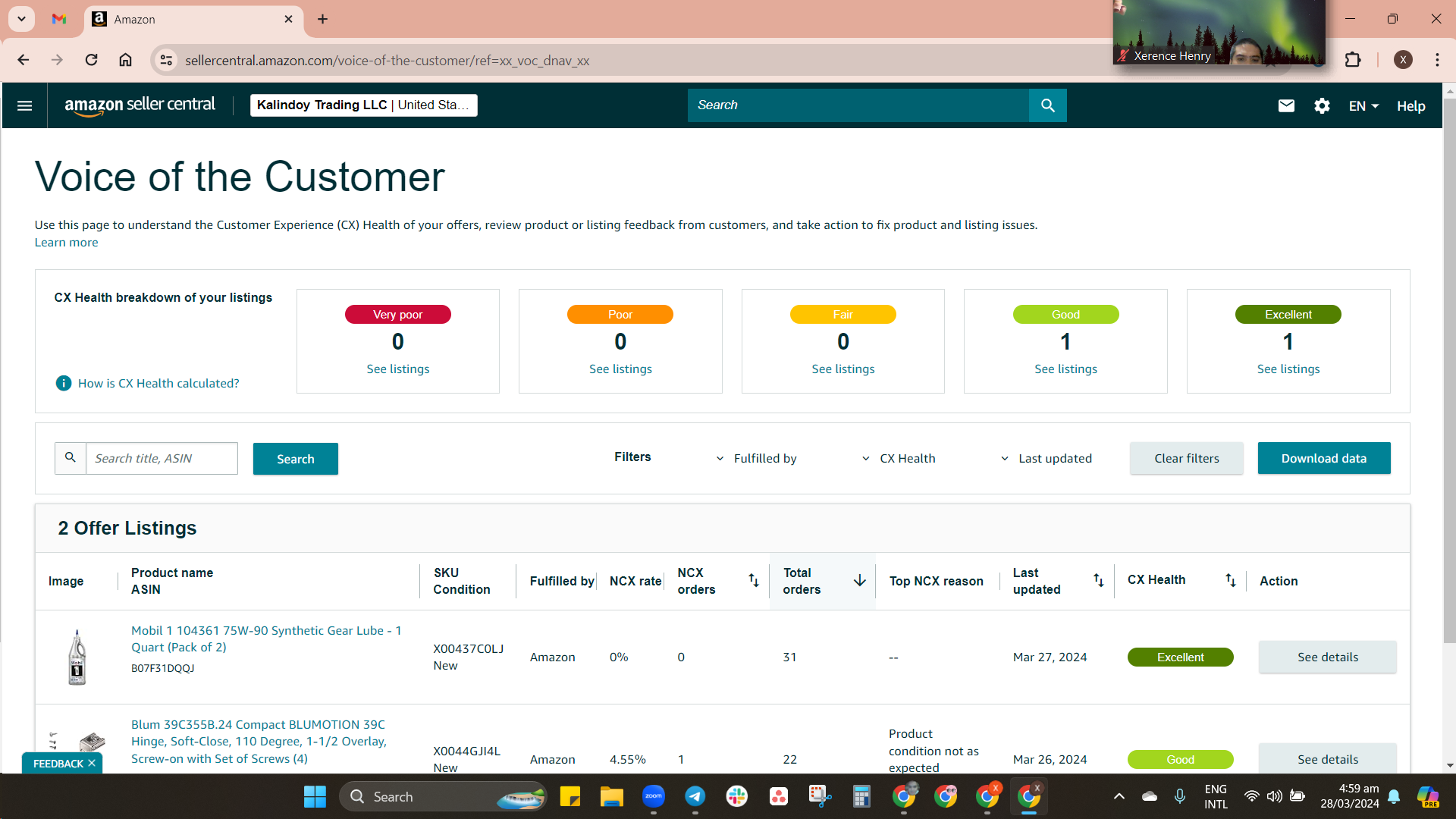The height and width of the screenshot is (819, 1456).
Task: Open Zoom from the taskbar
Action: (x=654, y=797)
